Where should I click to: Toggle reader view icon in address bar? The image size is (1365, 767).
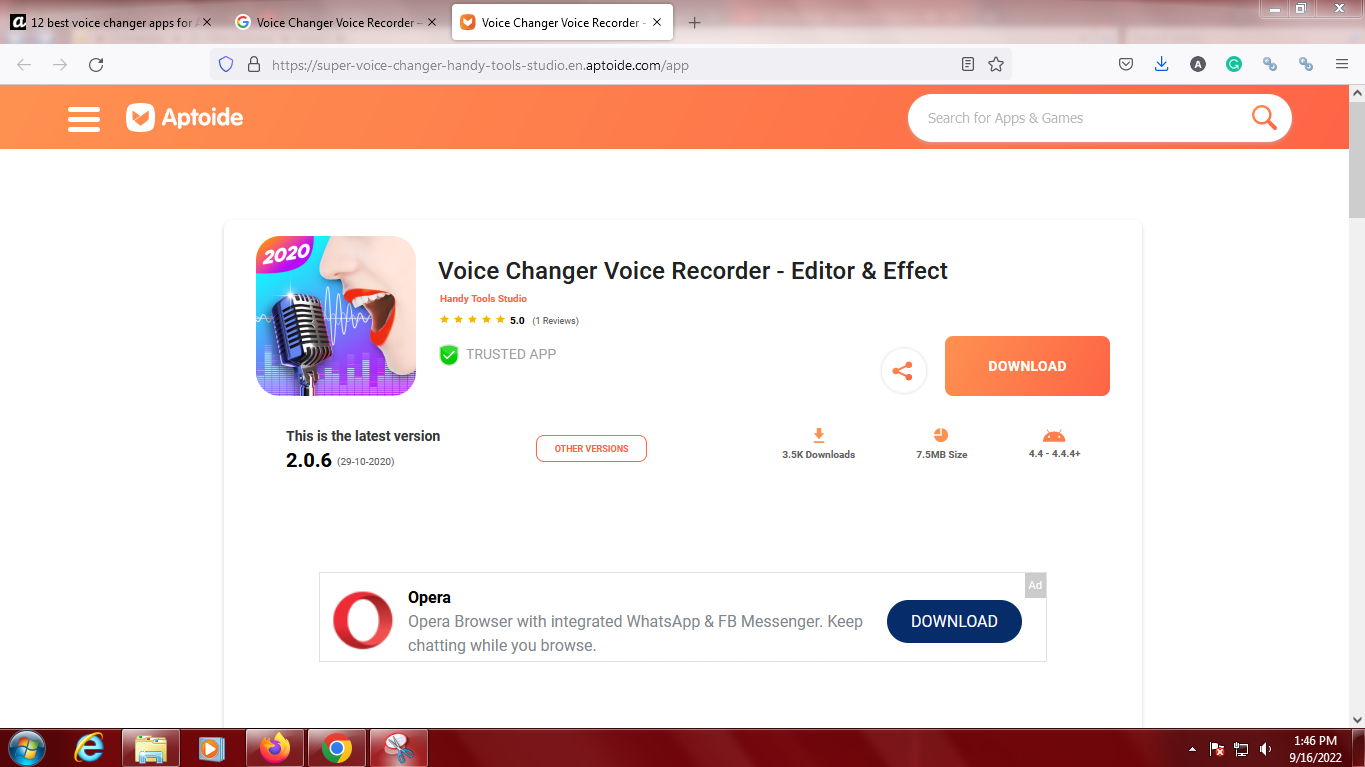[967, 64]
